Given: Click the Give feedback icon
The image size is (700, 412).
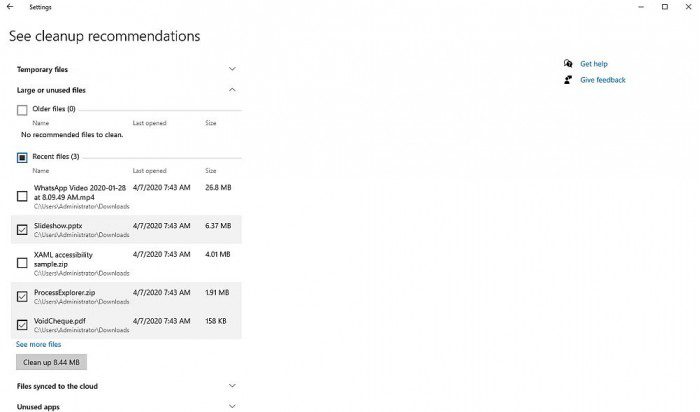Looking at the screenshot, I should click(x=568, y=80).
